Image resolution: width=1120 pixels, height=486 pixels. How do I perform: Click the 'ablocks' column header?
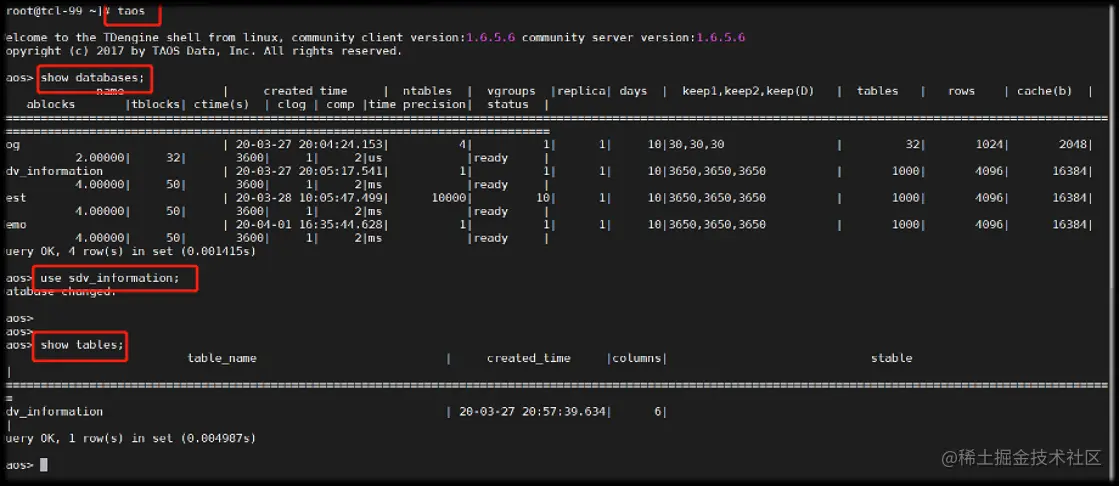pyautogui.click(x=51, y=104)
